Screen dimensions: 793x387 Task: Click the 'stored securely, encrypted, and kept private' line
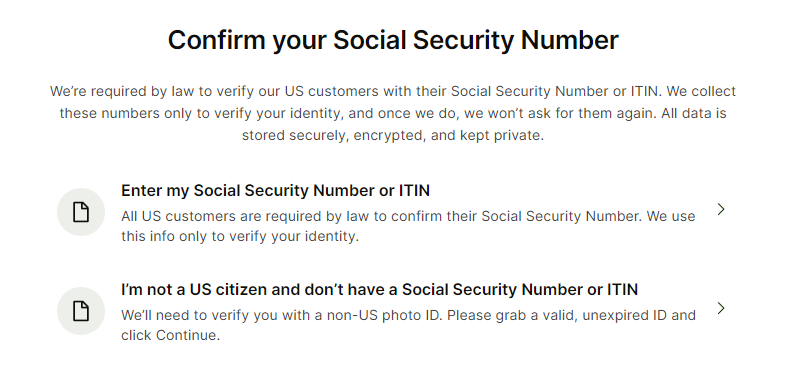(393, 136)
